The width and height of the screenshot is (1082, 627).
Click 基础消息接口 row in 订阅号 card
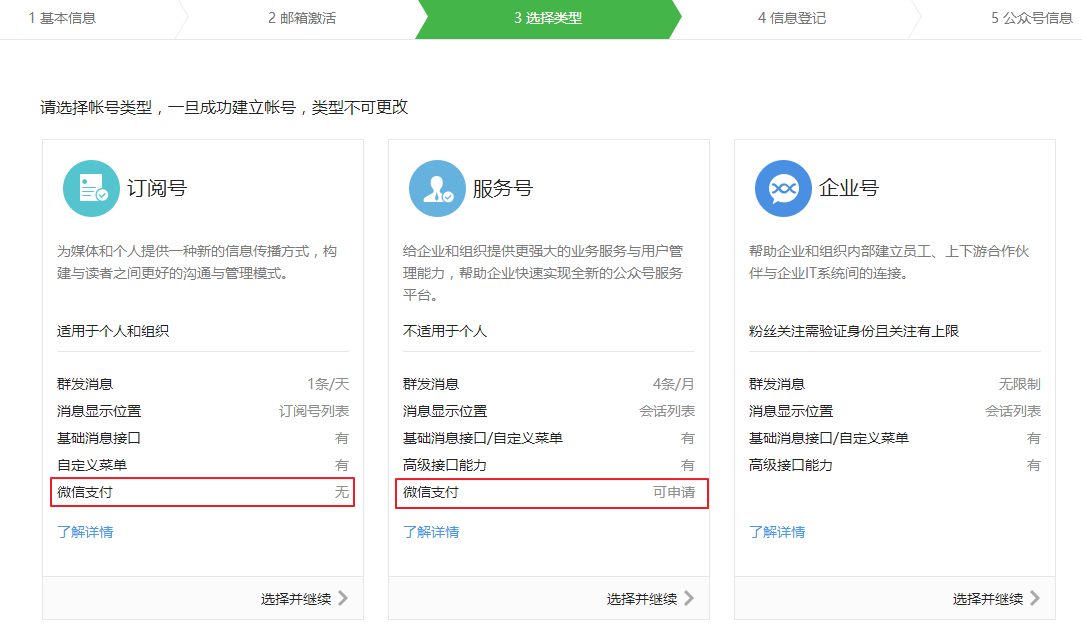coord(203,438)
